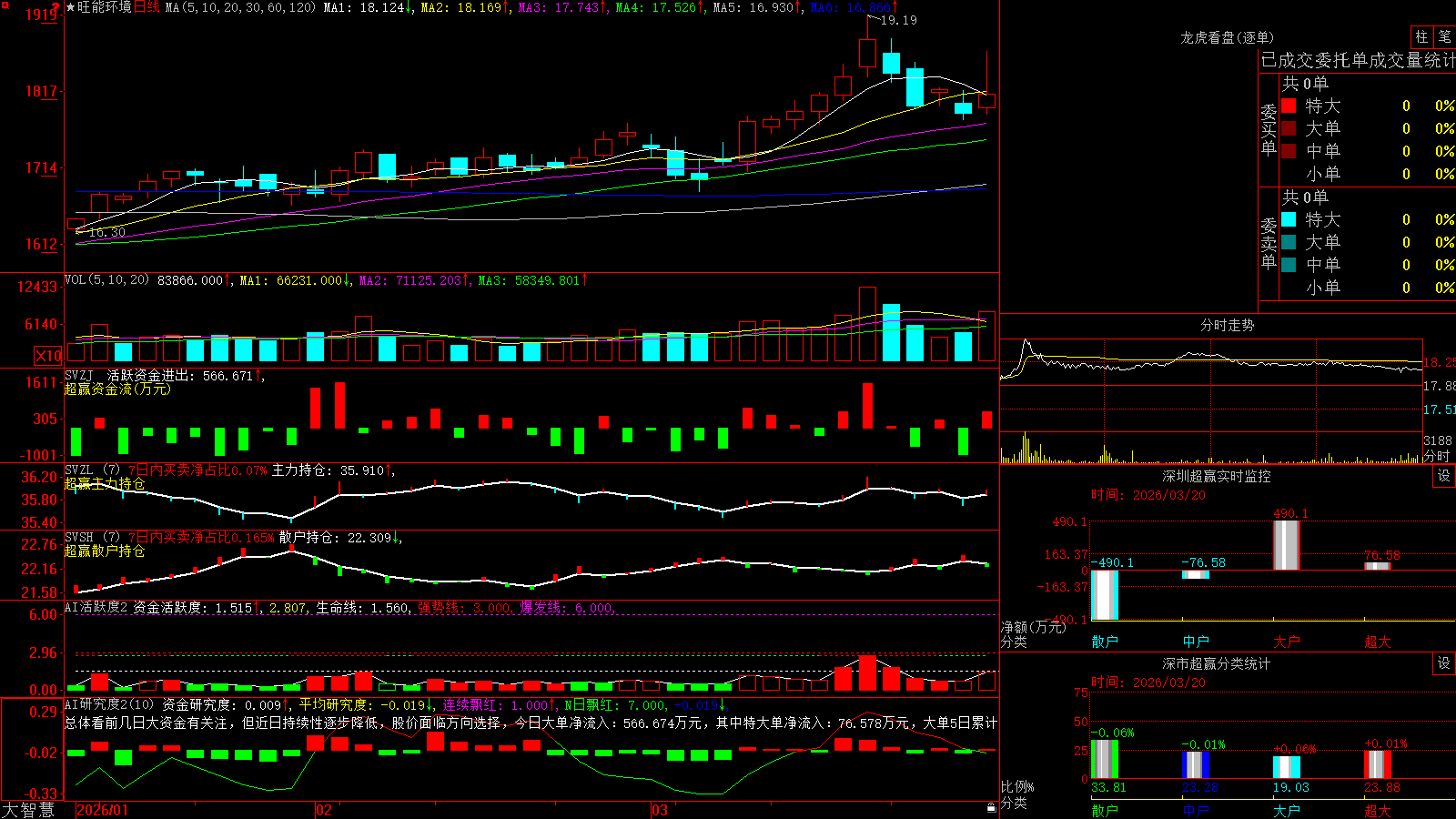The image size is (1456, 819).
Task: Click teal 大单 swatch in 委卖单
Action: (x=1289, y=242)
